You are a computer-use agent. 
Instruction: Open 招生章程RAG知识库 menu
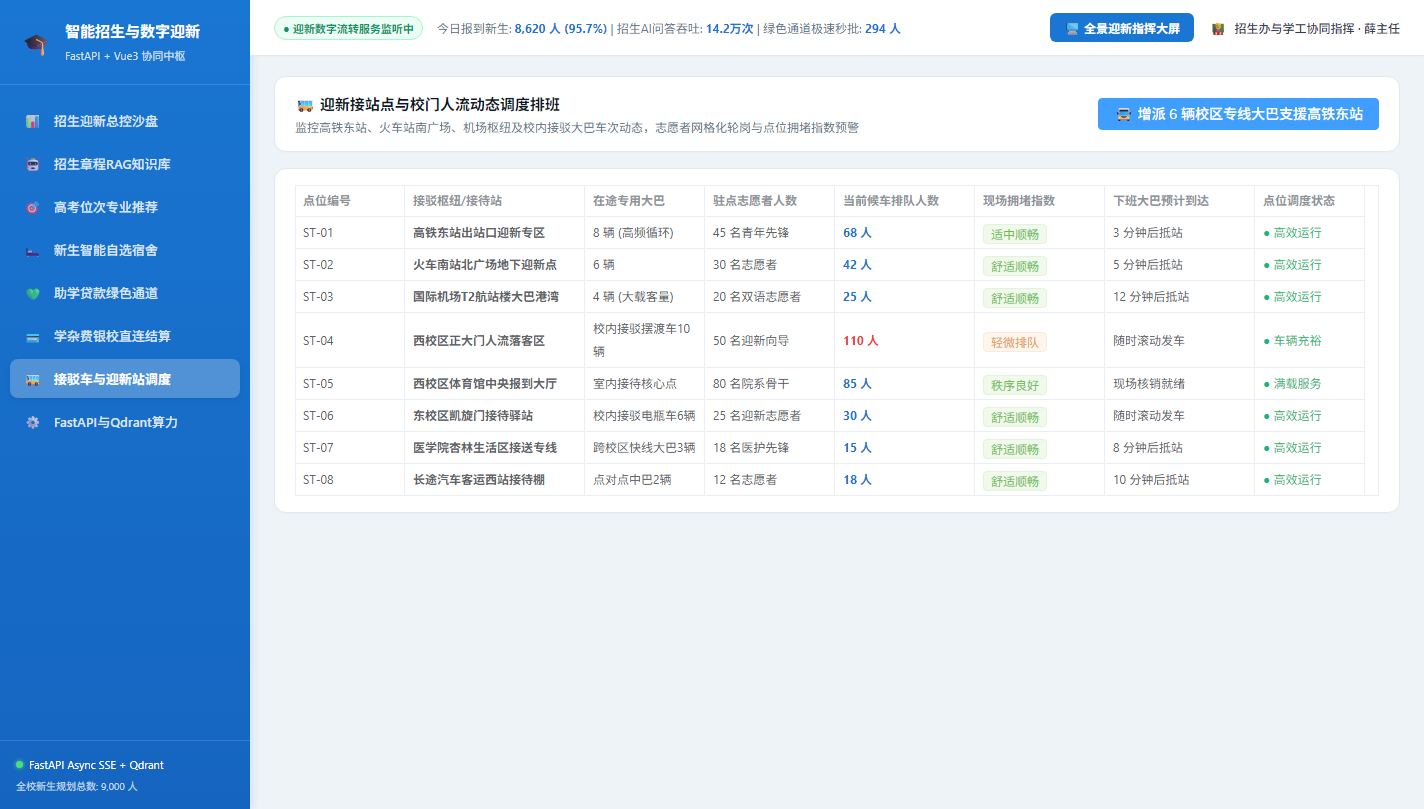[x=125, y=164]
